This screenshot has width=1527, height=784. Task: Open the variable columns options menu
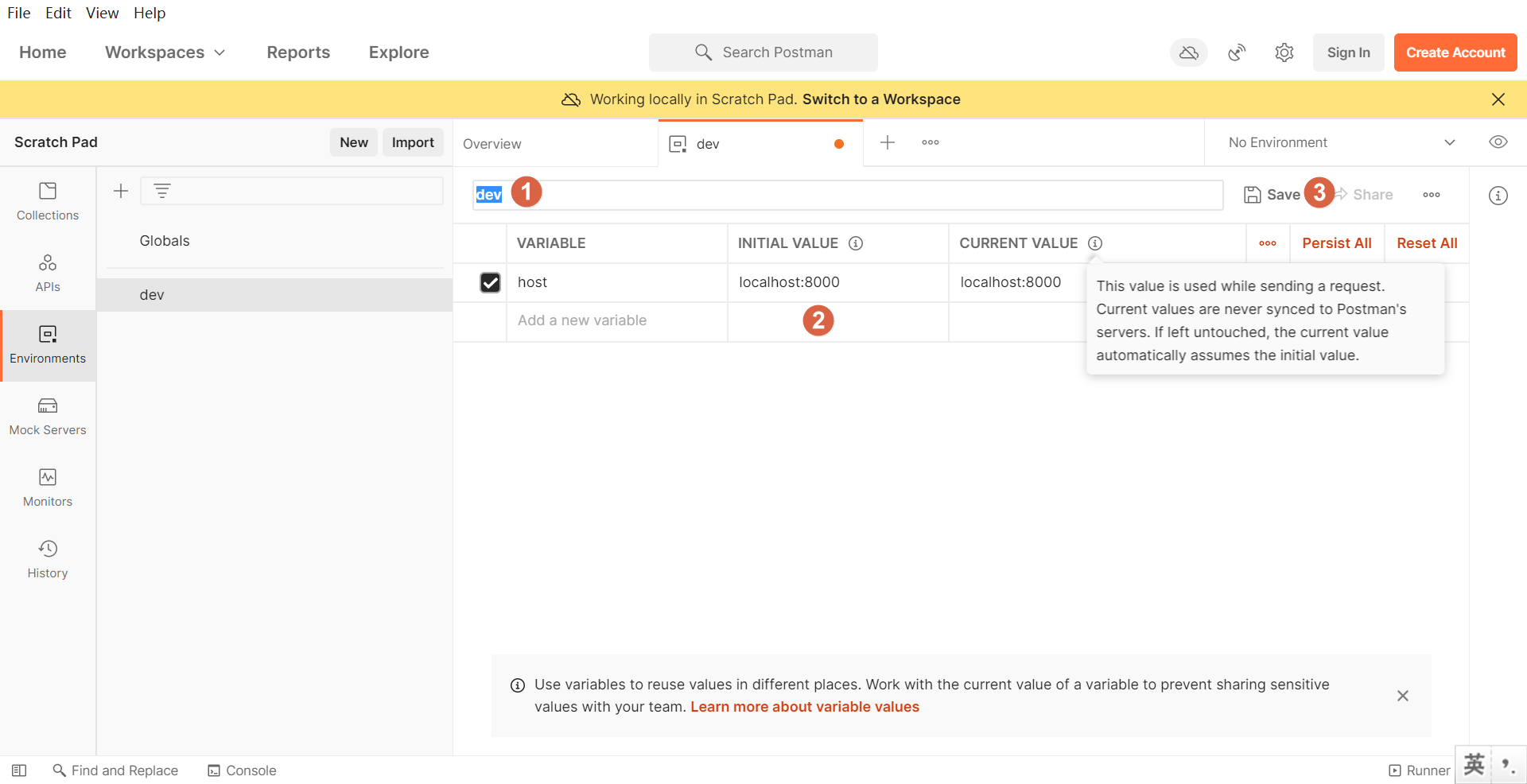1268,243
